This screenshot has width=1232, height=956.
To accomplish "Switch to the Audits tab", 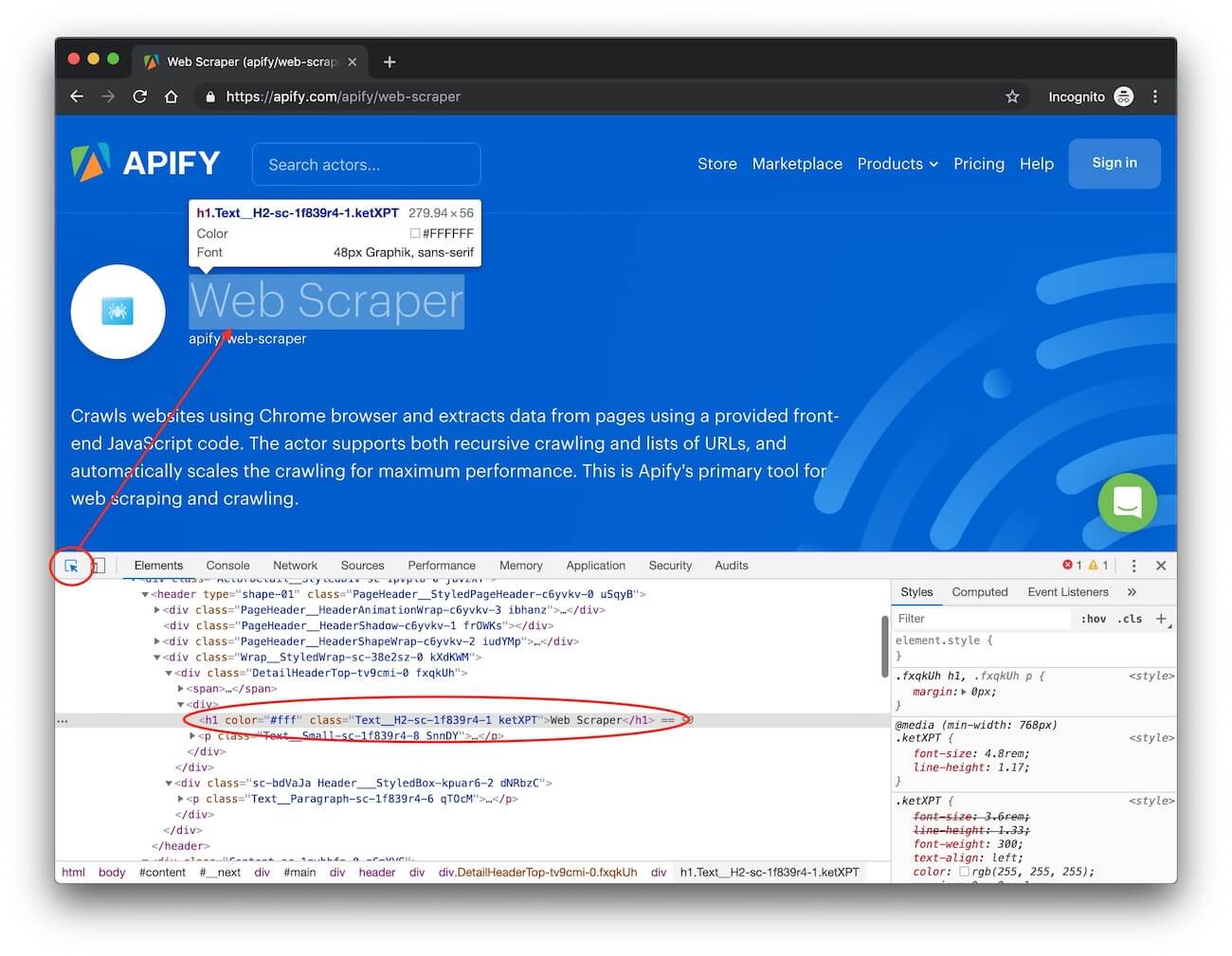I will [731, 566].
